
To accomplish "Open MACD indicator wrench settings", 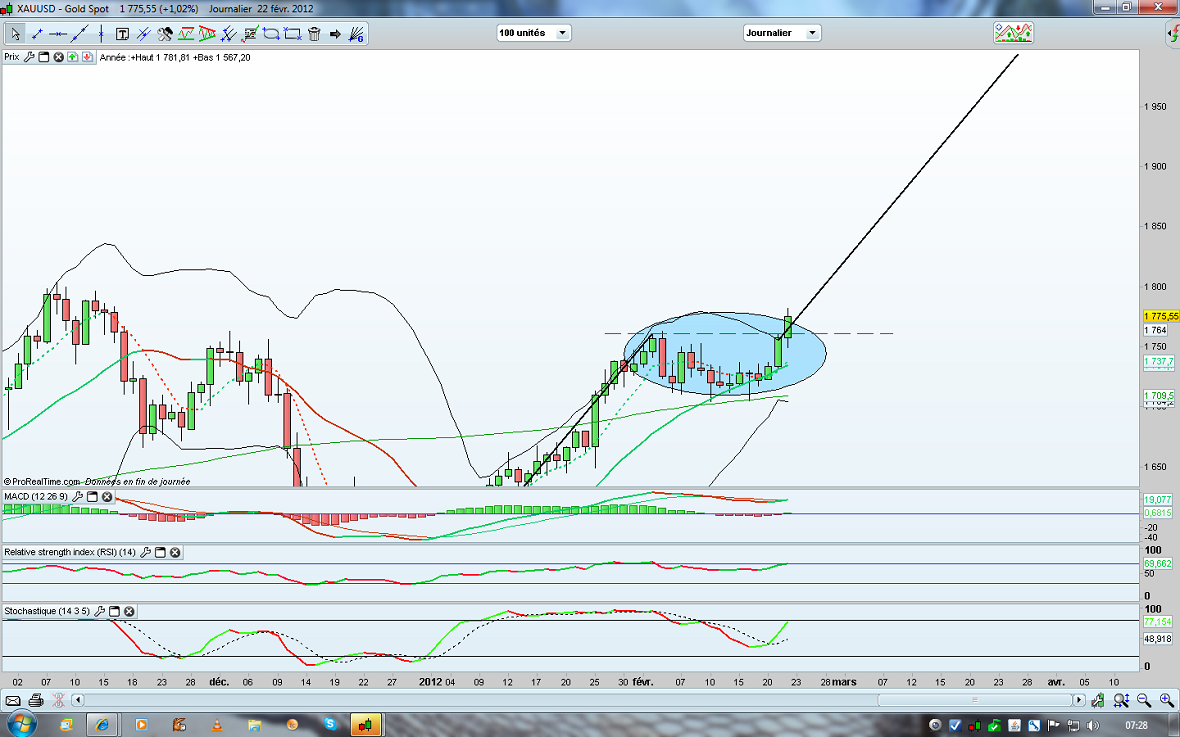I will tap(77, 497).
